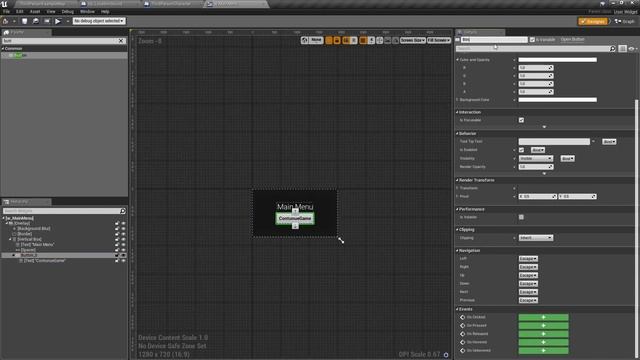The height and width of the screenshot is (360, 640).
Task: Select Background Blur in Hierarchy
Action: pyautogui.click(x=34, y=229)
